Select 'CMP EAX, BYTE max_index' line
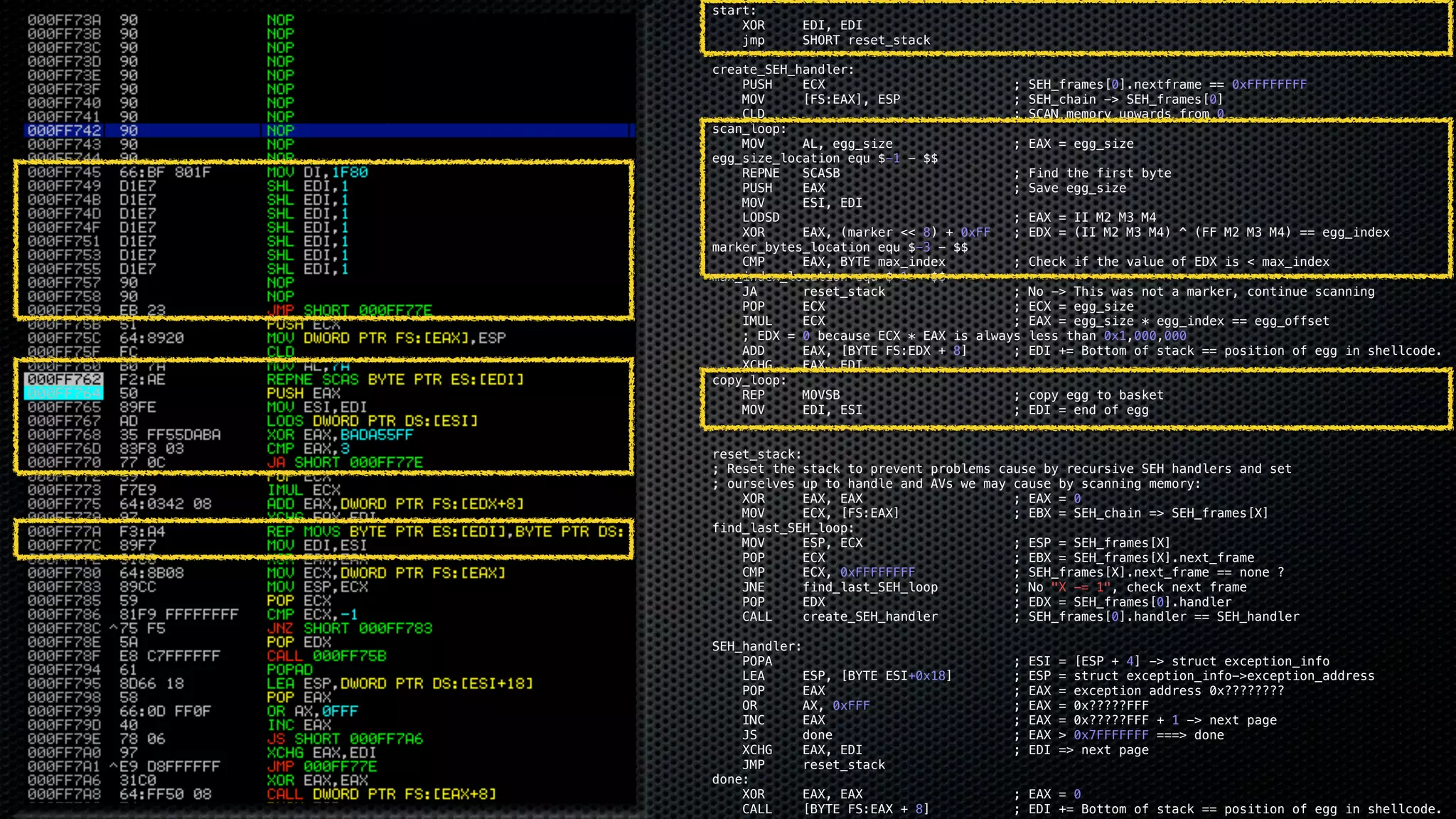The width and height of the screenshot is (1456, 819). pyautogui.click(x=843, y=262)
